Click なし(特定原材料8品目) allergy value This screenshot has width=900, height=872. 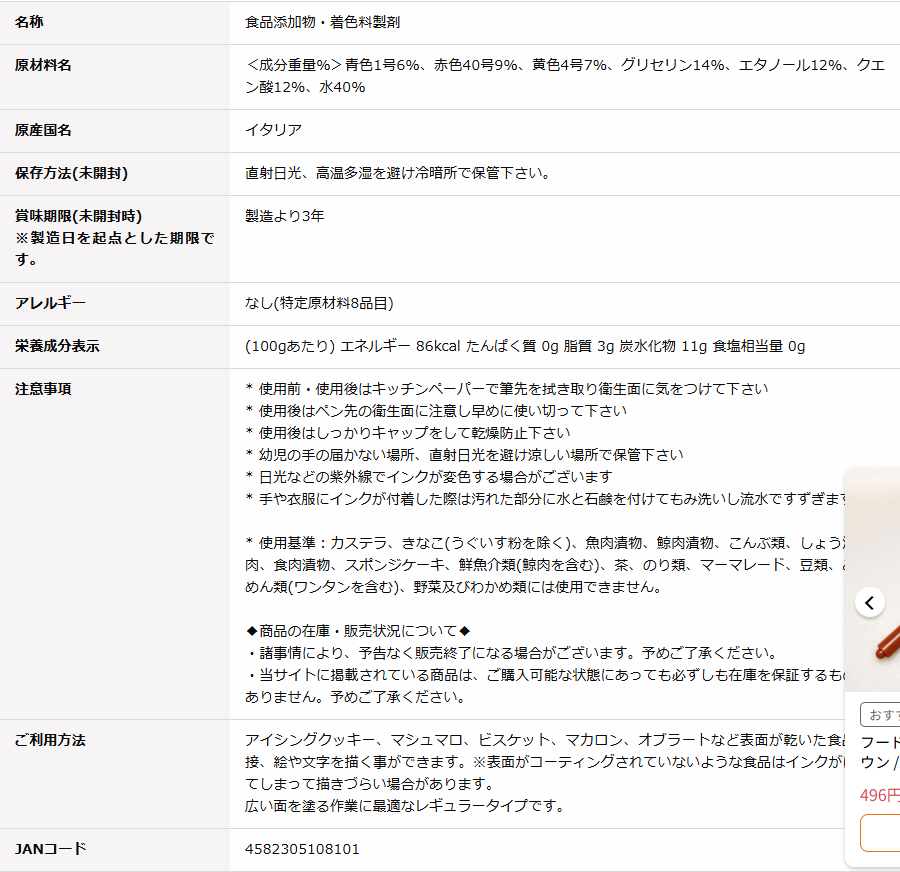tap(319, 303)
